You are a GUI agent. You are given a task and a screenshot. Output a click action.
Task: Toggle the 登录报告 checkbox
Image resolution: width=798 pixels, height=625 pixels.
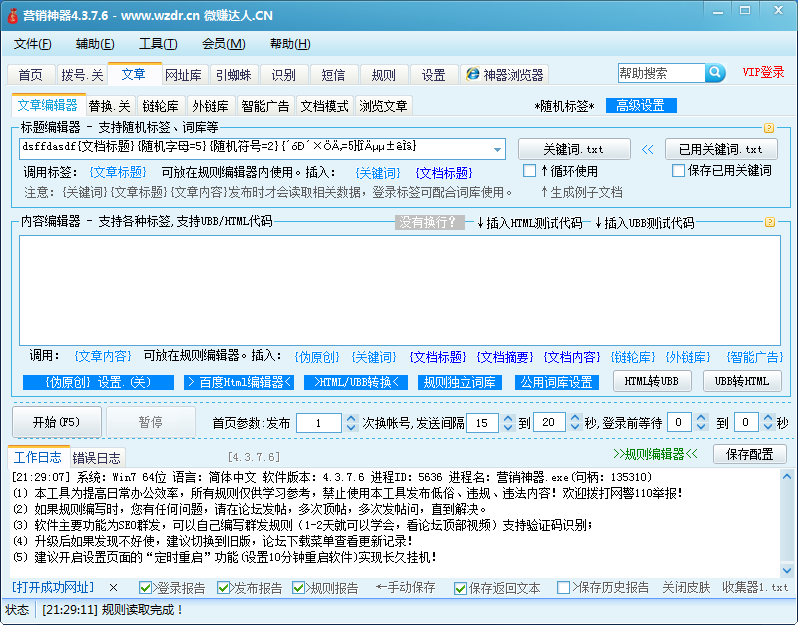tap(145, 588)
